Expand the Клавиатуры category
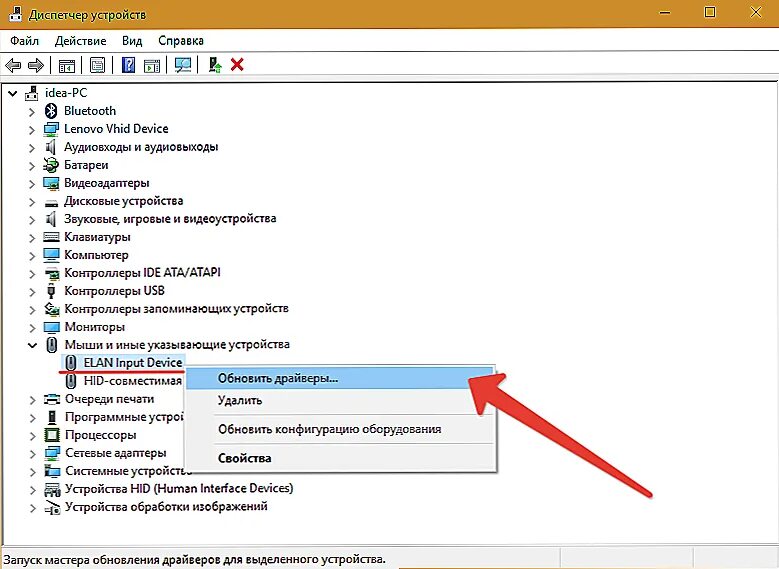Viewport: 779px width, 569px height. [x=32, y=238]
